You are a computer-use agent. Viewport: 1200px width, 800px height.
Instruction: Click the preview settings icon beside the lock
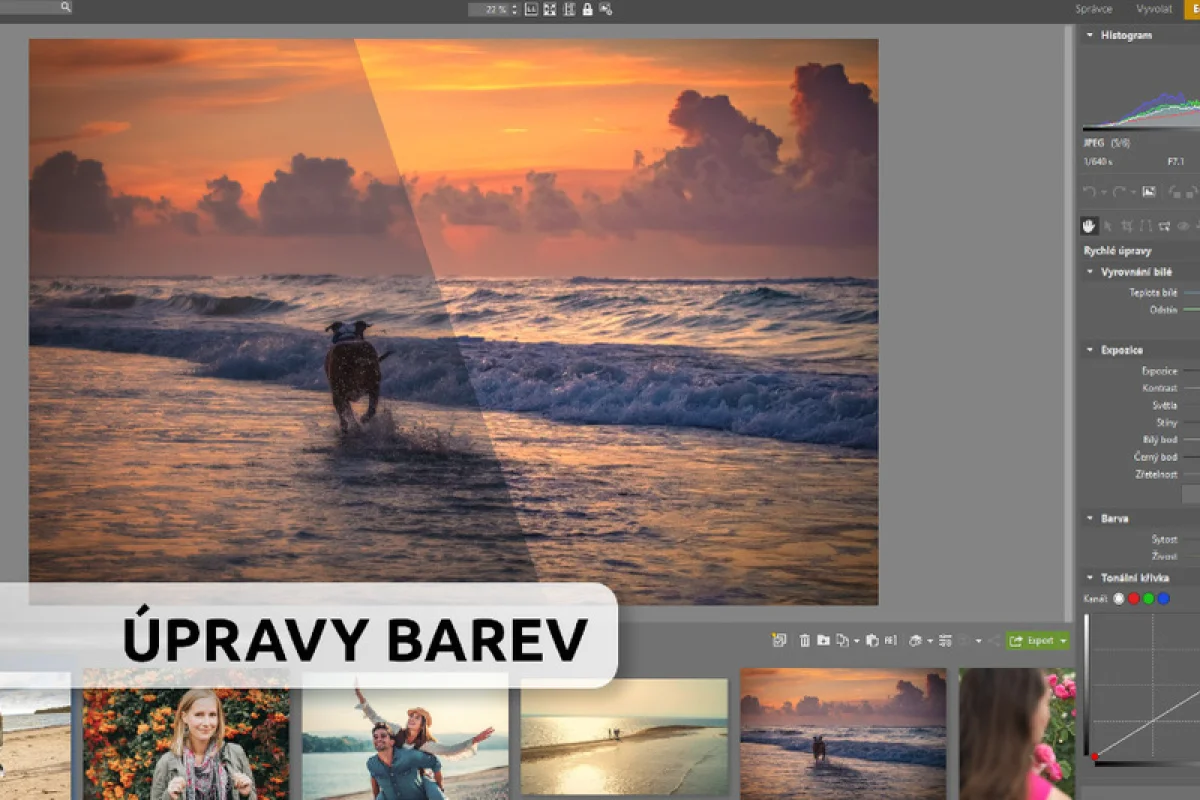[605, 9]
